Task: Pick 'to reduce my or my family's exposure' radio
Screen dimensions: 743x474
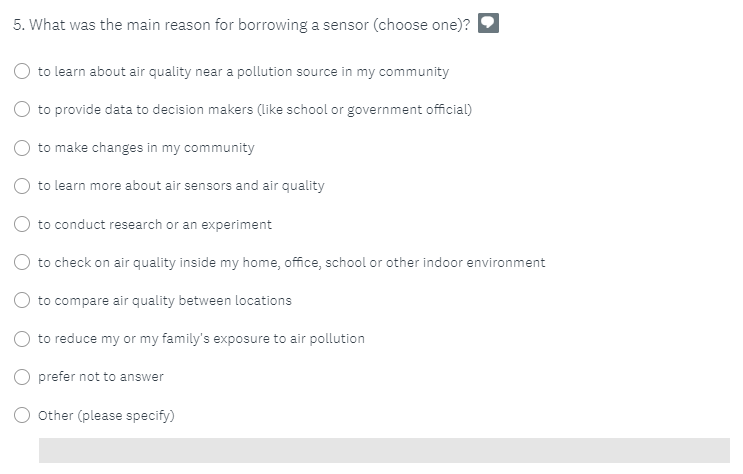Action: [x=23, y=339]
